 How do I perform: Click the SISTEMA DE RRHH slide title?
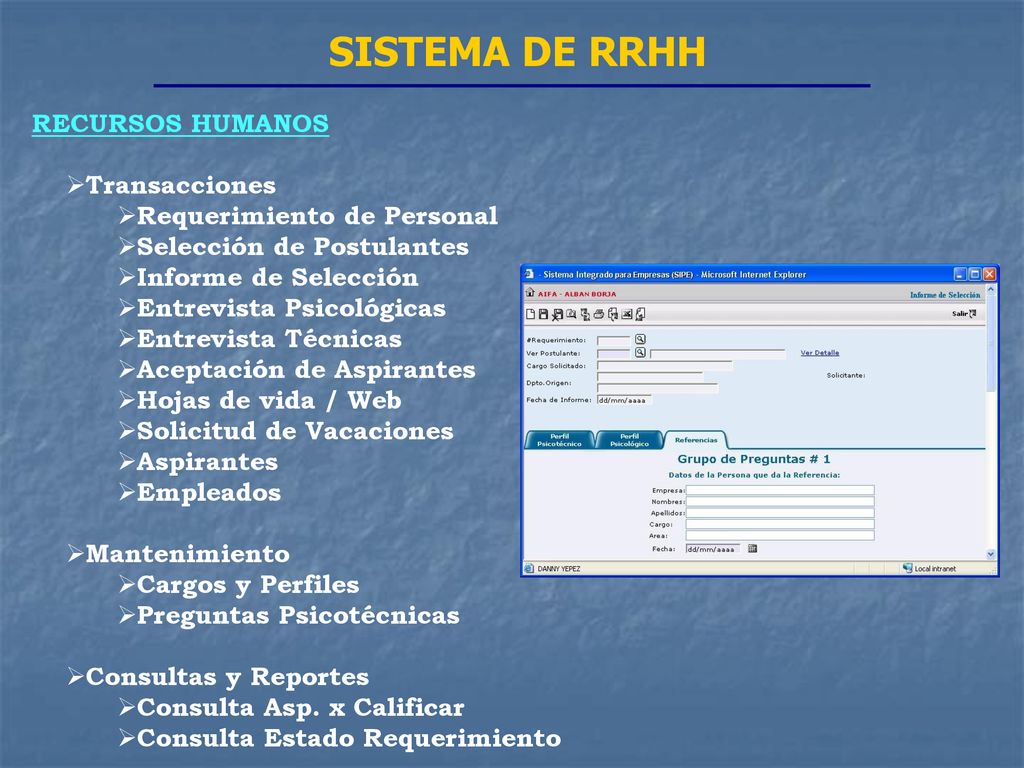click(517, 52)
